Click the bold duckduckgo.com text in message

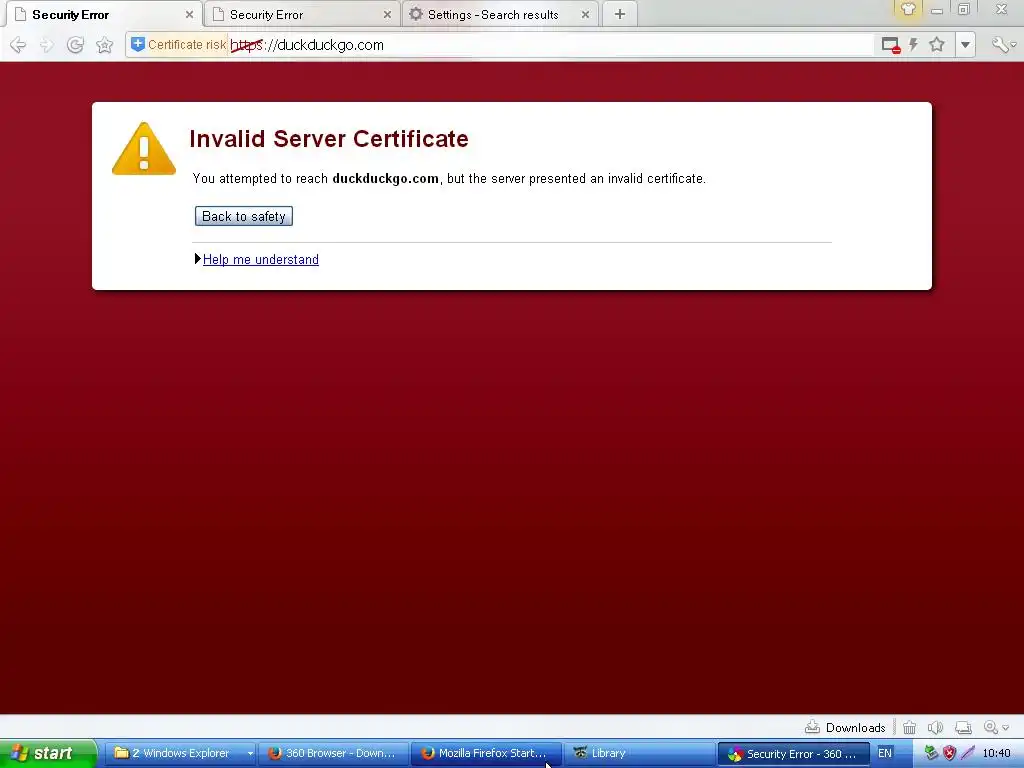(385, 178)
